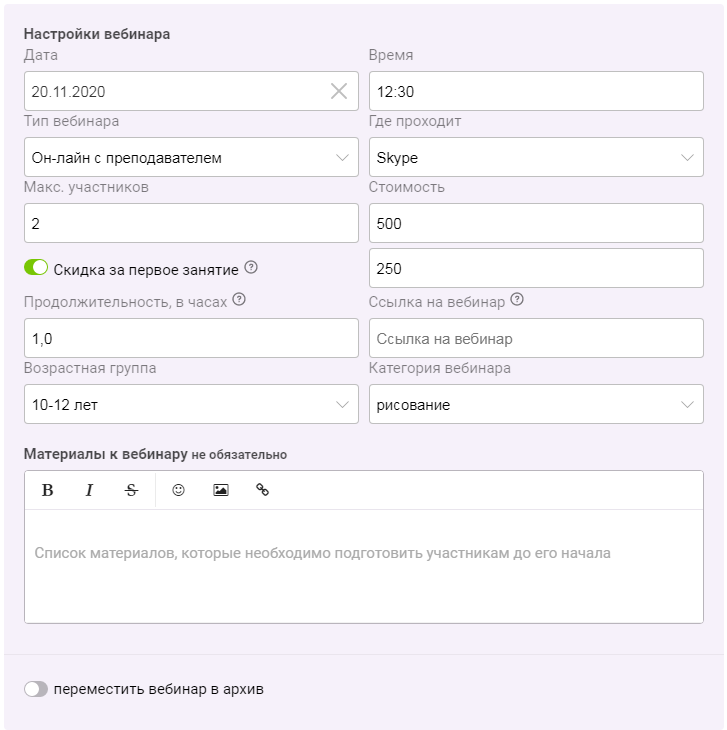Show help for webinar link field
The image size is (727, 730).
tap(516, 300)
